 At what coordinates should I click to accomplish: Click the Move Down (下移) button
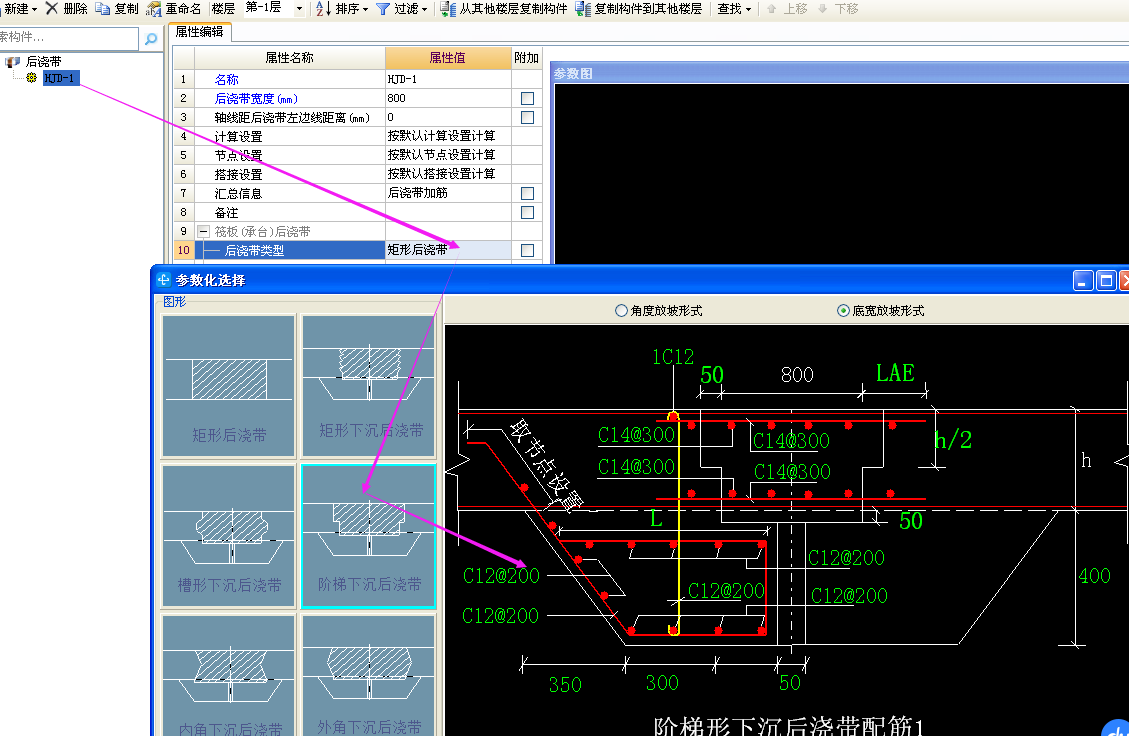pos(838,9)
